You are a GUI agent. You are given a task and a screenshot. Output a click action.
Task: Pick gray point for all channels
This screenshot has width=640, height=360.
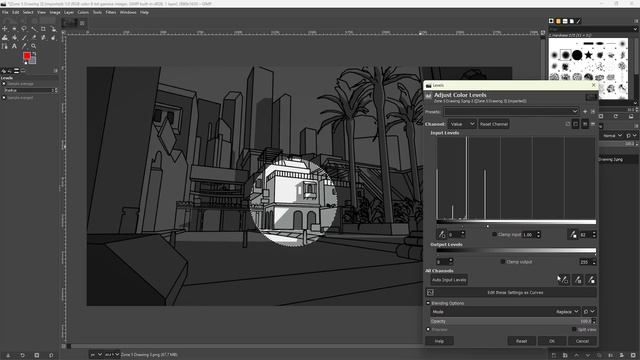[578, 280]
